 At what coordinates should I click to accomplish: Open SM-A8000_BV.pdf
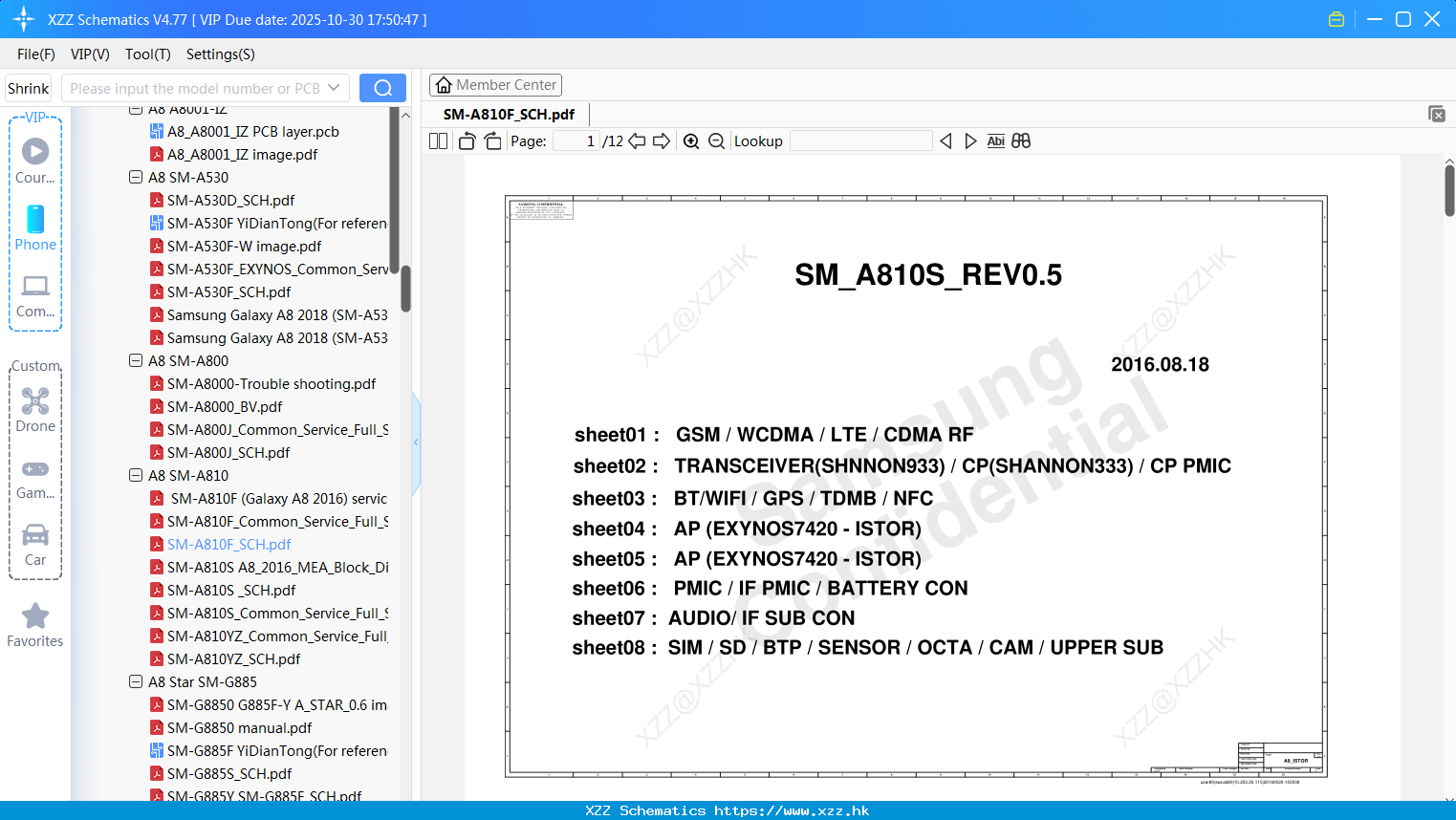[x=225, y=406]
